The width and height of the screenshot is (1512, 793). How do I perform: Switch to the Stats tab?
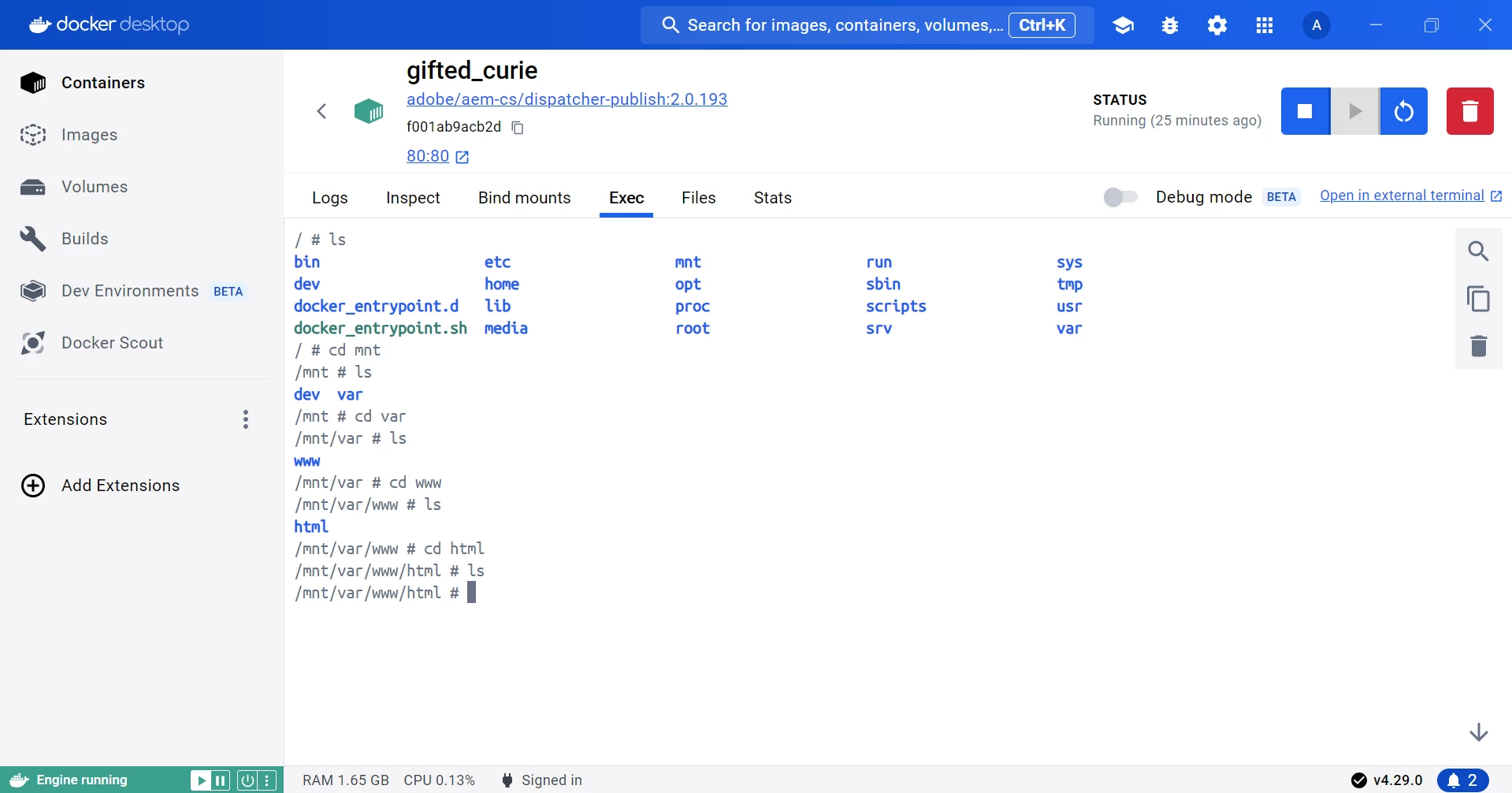[x=772, y=198]
